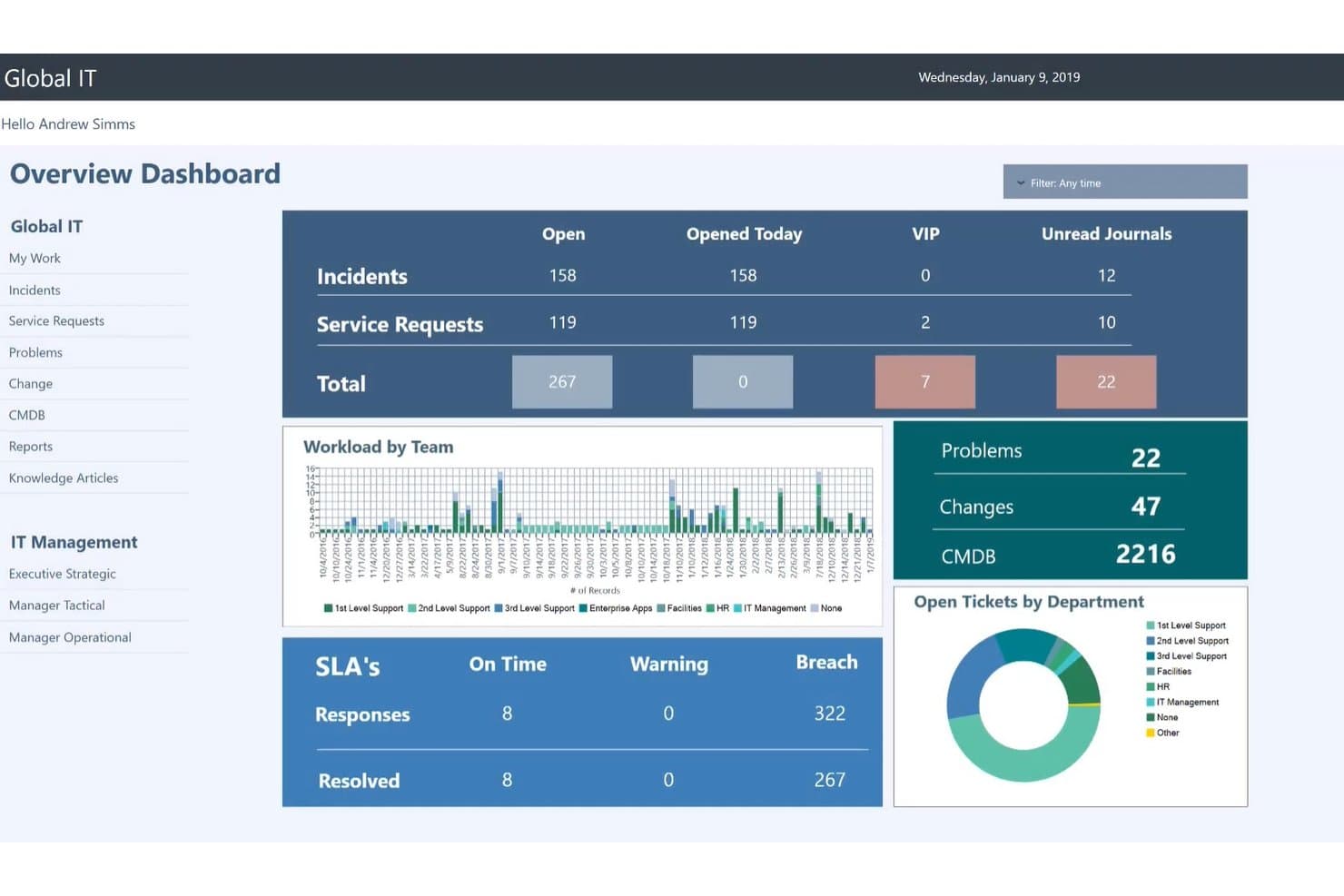Viewport: 1344px width, 896px height.
Task: Click the Workload by Team chart title
Action: pyautogui.click(x=378, y=448)
